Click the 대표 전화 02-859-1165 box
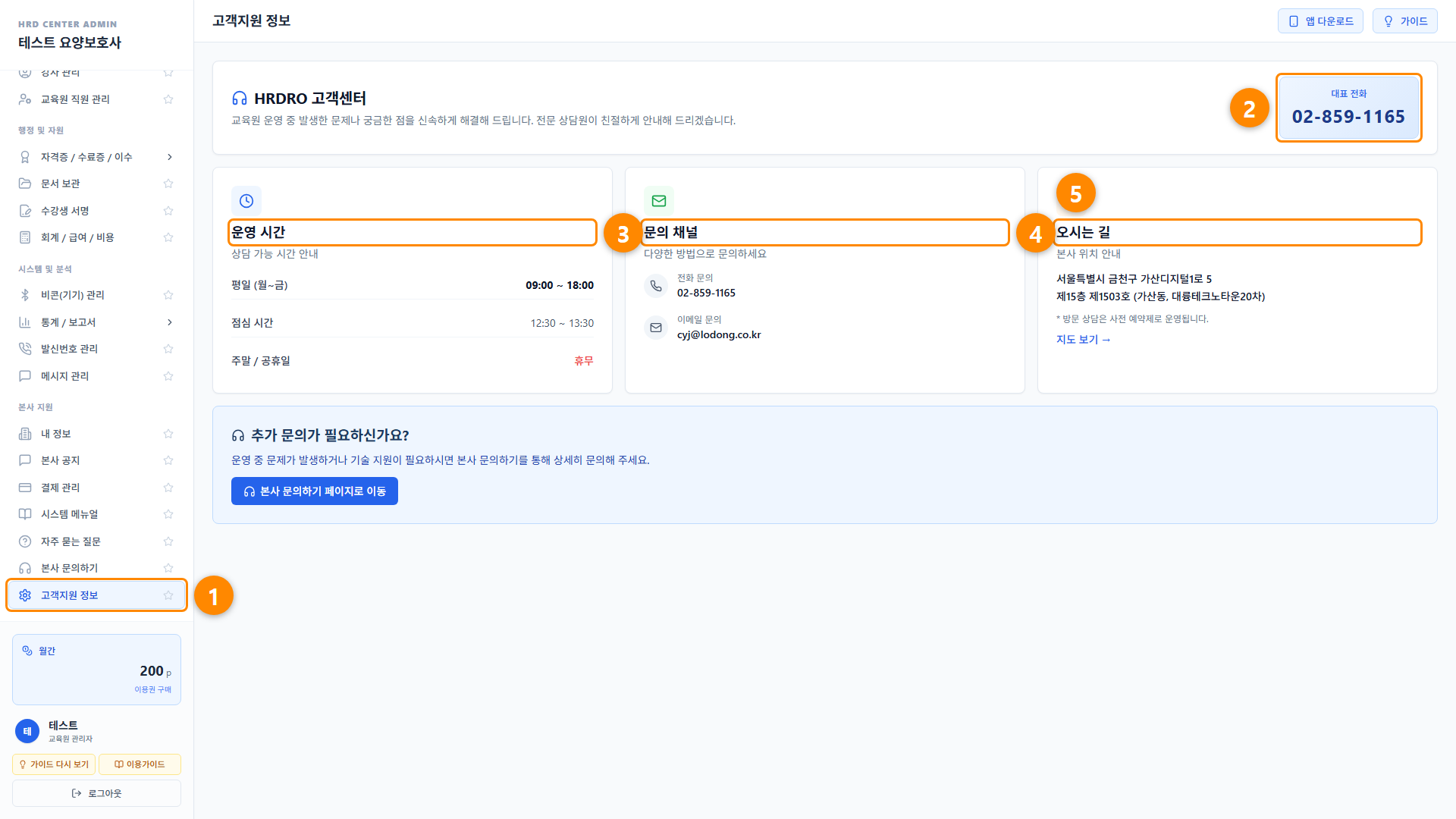1456x819 pixels. click(1348, 108)
